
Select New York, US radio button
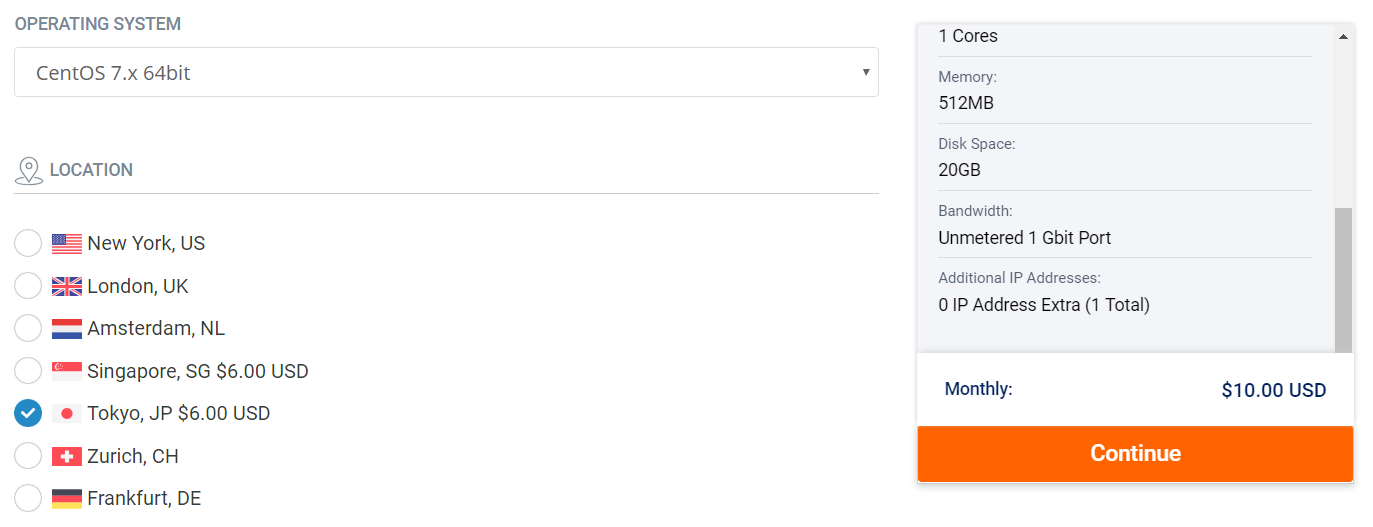pyautogui.click(x=29, y=243)
